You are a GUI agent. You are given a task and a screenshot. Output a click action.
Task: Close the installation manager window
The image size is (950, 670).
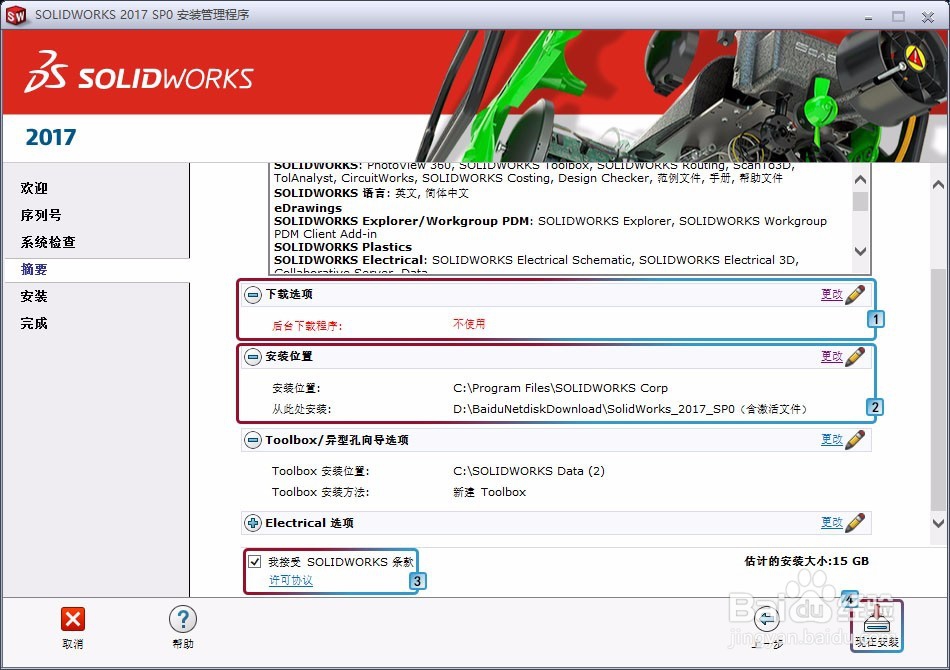[928, 17]
